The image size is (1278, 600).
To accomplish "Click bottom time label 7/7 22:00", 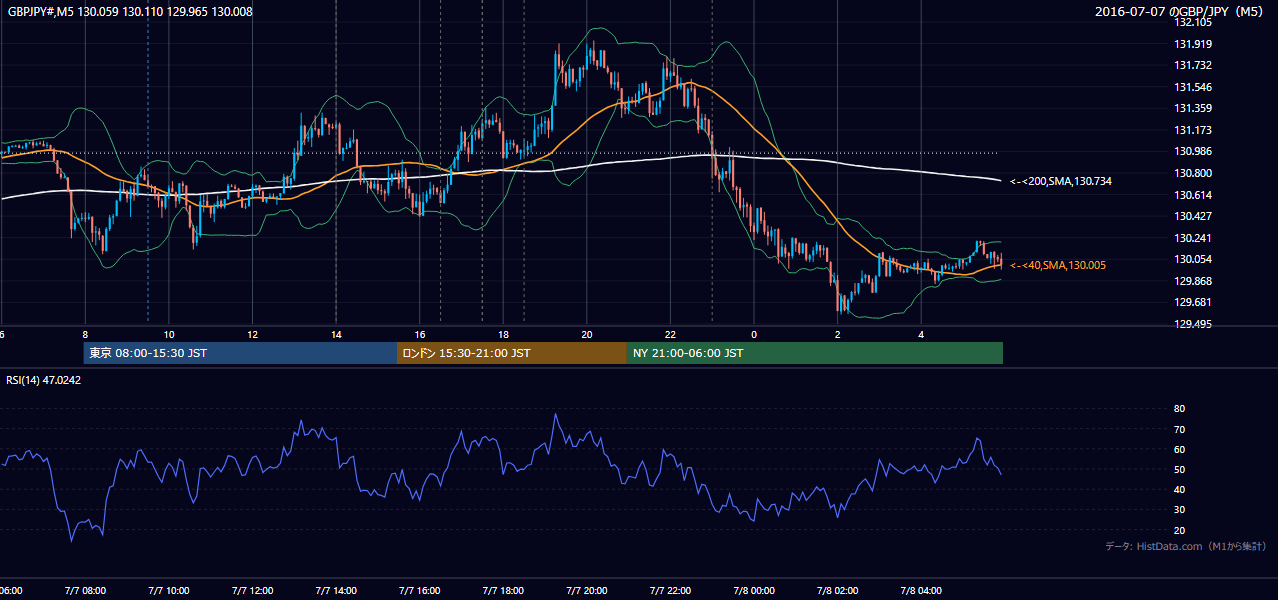I will (x=671, y=591).
